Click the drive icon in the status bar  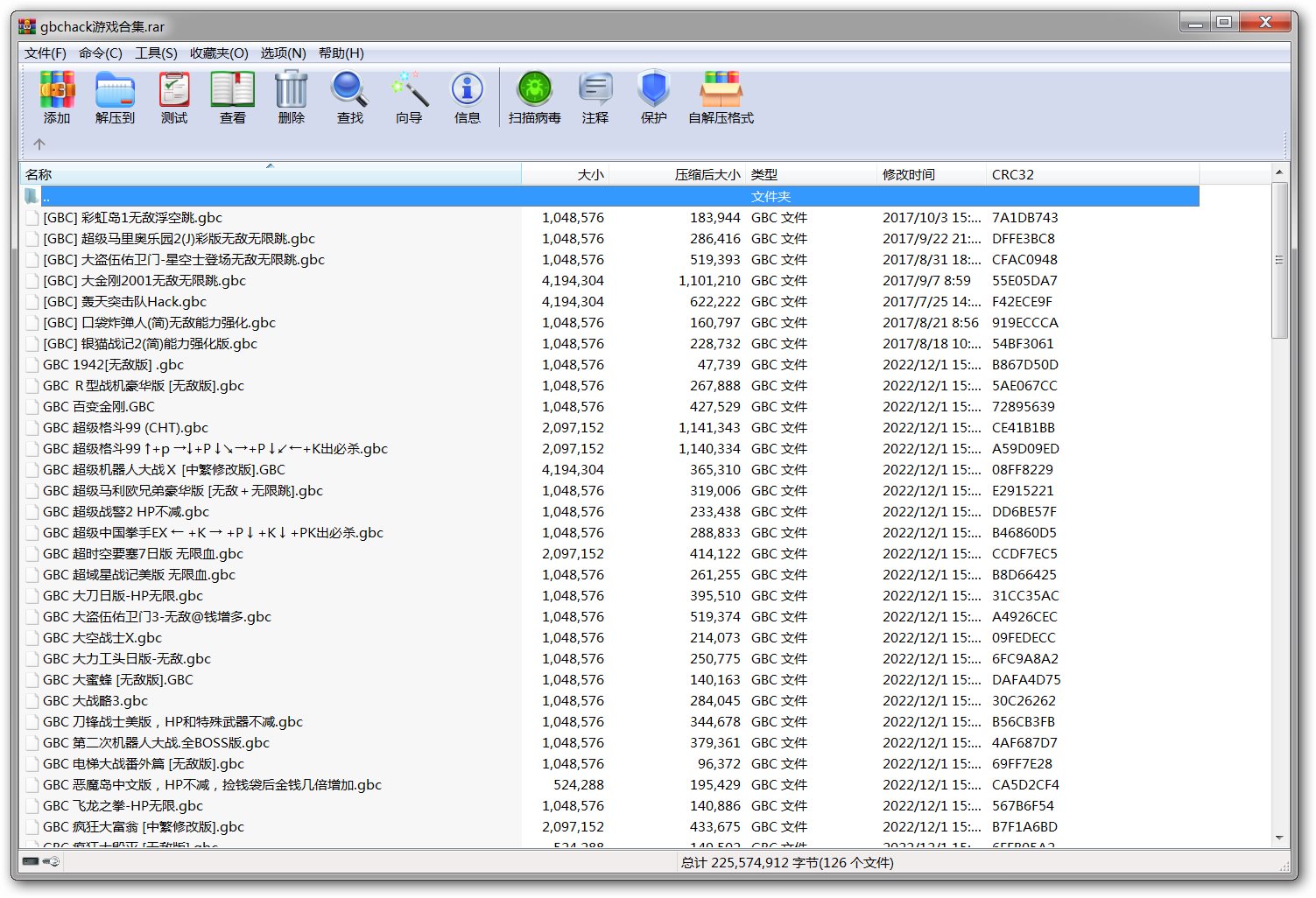coord(31,862)
